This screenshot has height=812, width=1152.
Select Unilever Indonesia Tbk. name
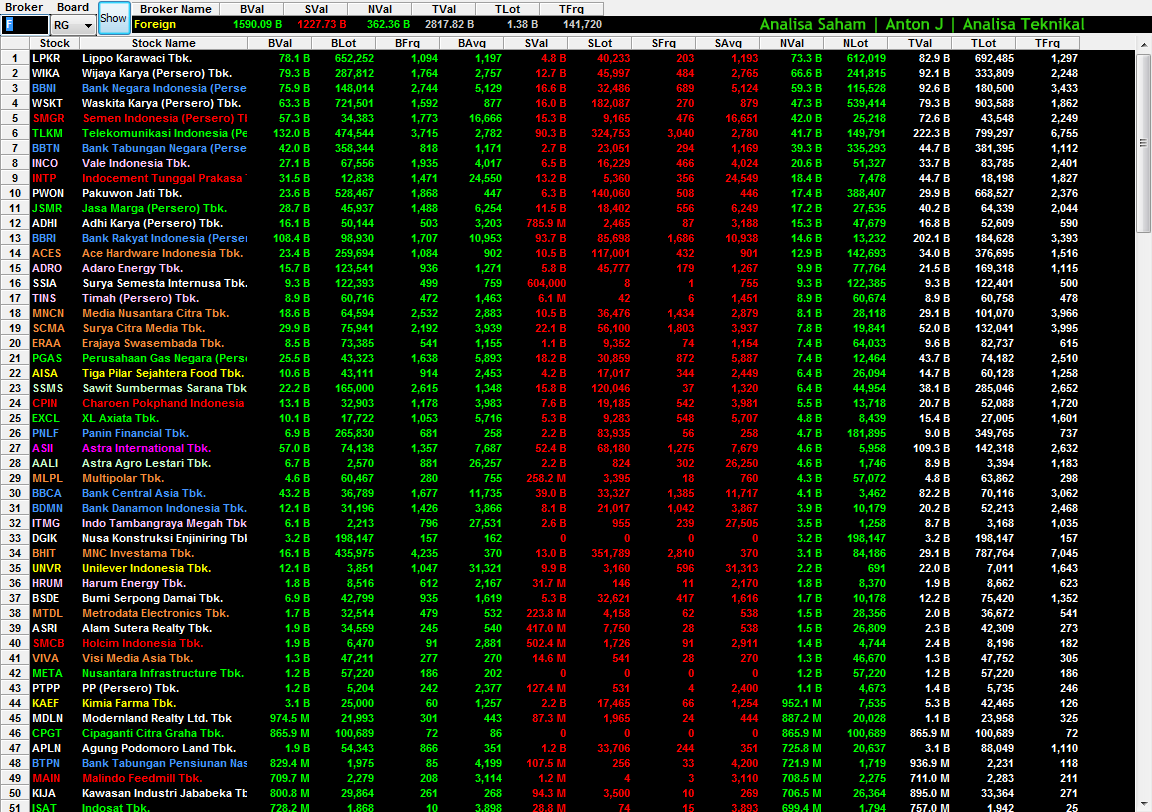coord(146,568)
